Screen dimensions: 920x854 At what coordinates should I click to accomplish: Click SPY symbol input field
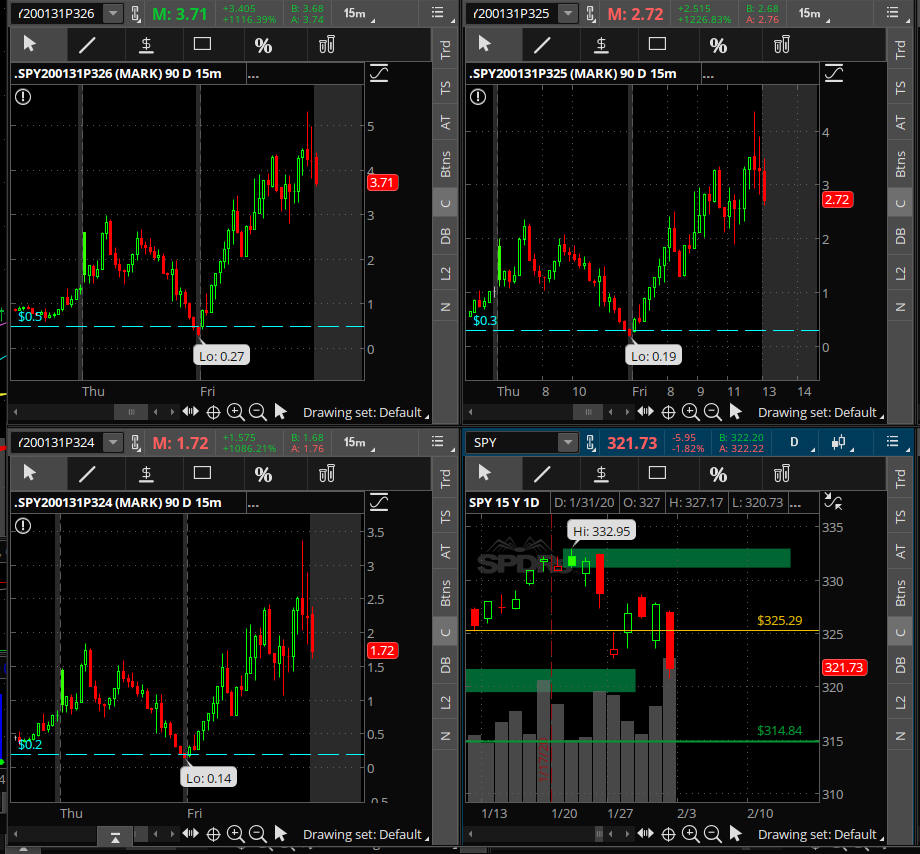tap(512, 442)
